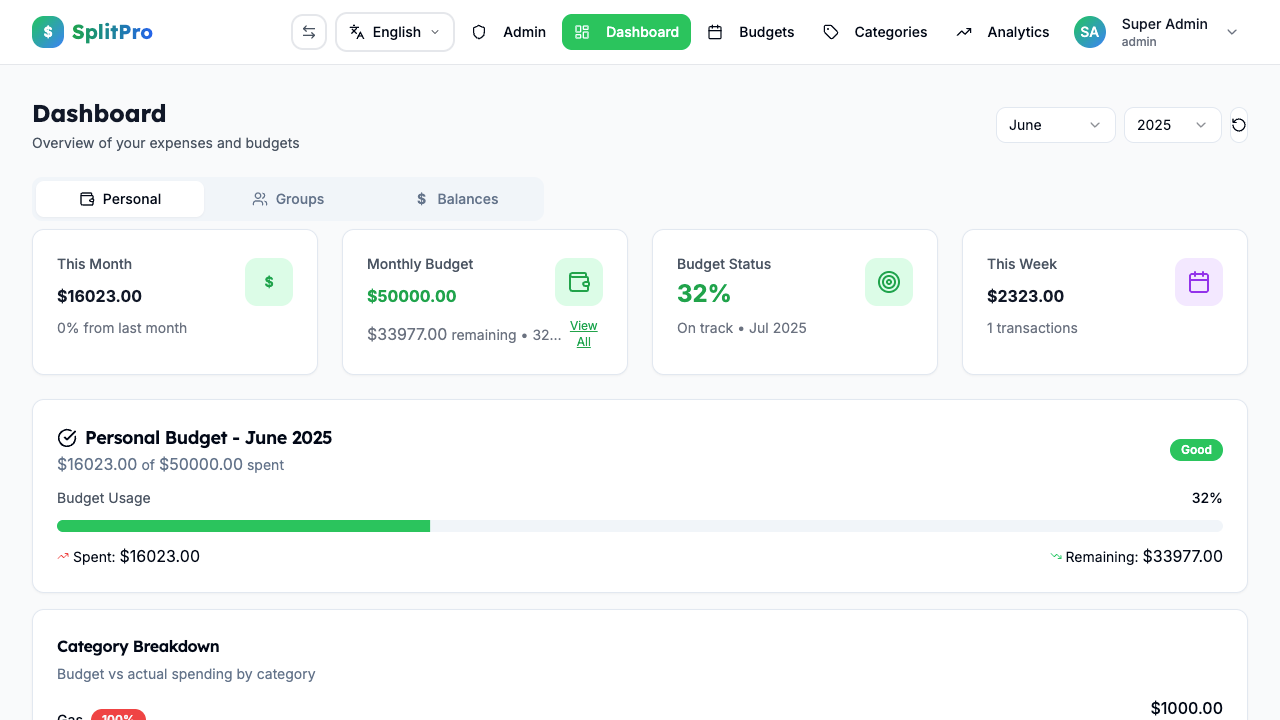Click the Budgets calendar icon
The image size is (1280, 720).
pyautogui.click(x=716, y=31)
